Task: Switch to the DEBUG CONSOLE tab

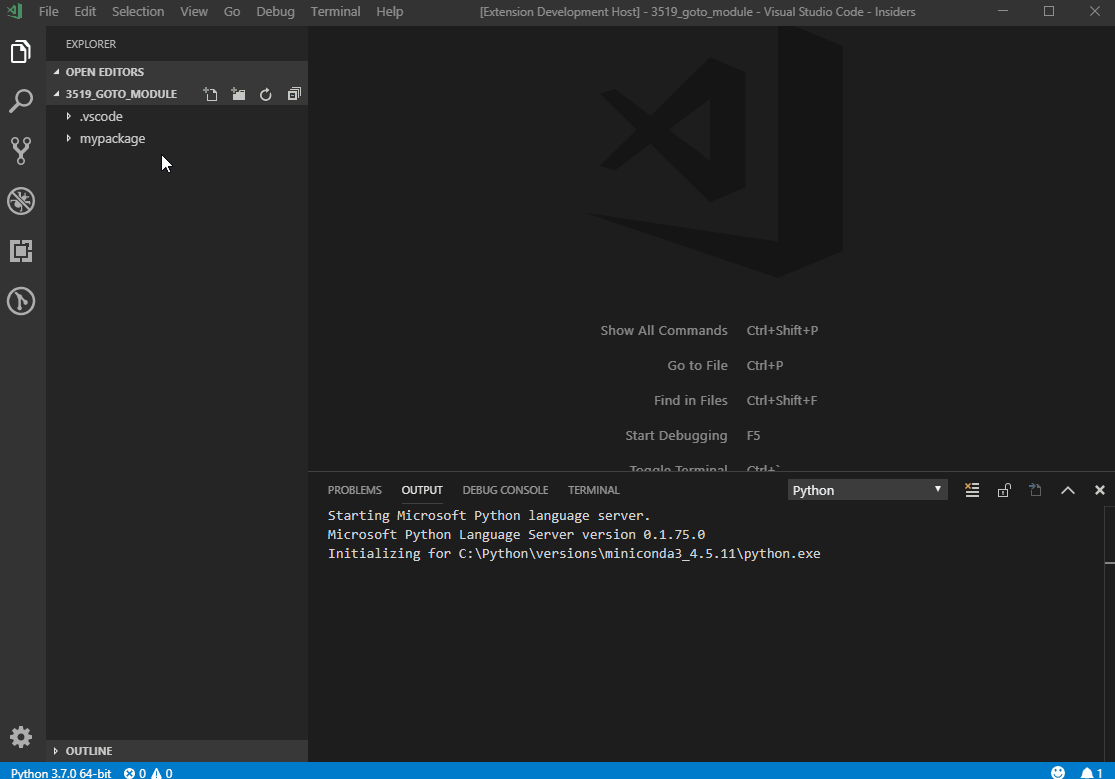Action: (505, 489)
